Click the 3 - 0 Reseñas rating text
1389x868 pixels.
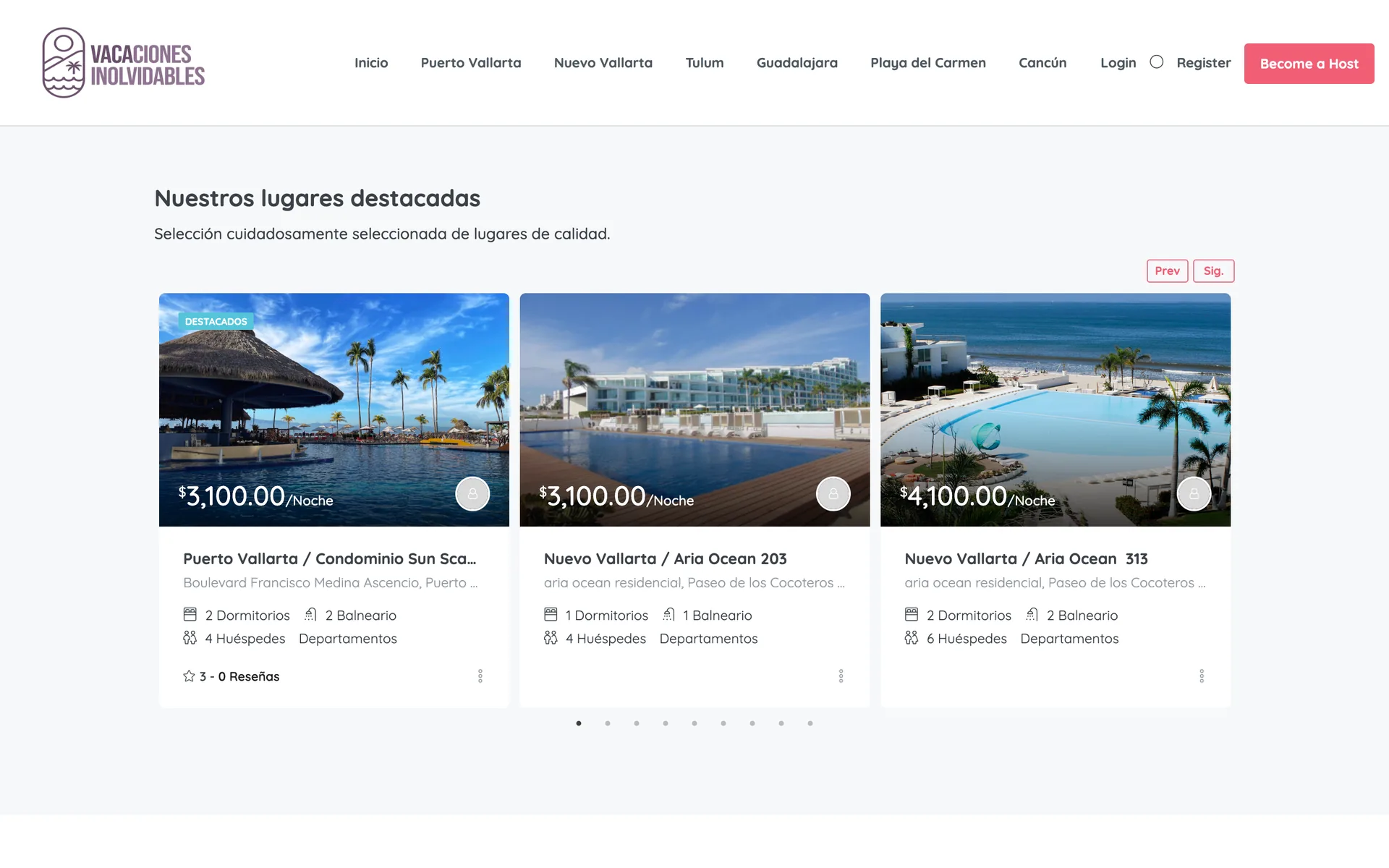[x=239, y=676]
